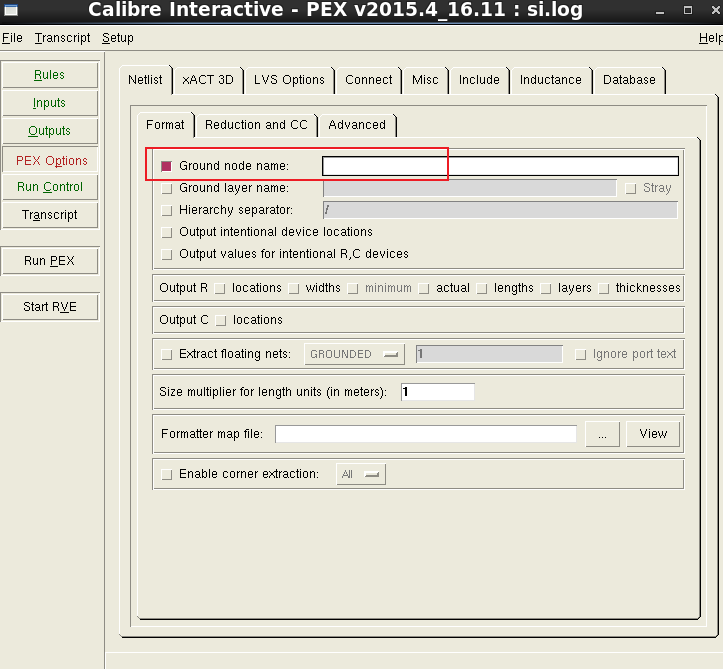Check Enable corner extraction
Viewport: 723px width, 669px height.
166,474
